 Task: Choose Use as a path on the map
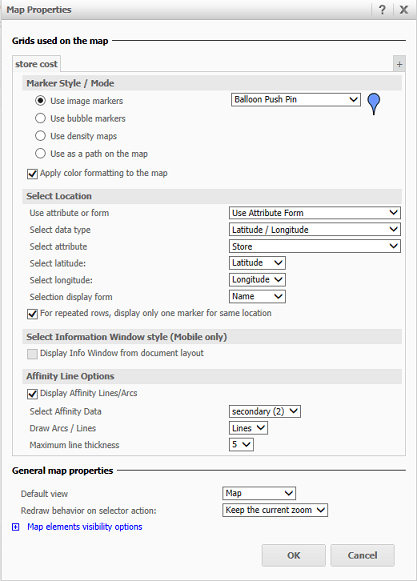(40, 153)
